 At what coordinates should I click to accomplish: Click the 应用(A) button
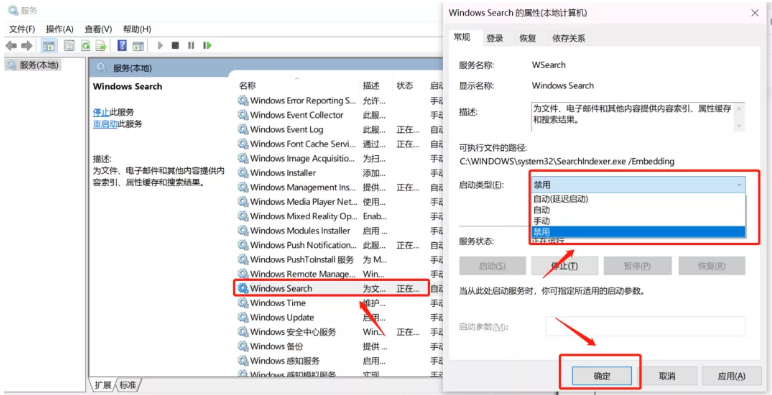(731, 376)
